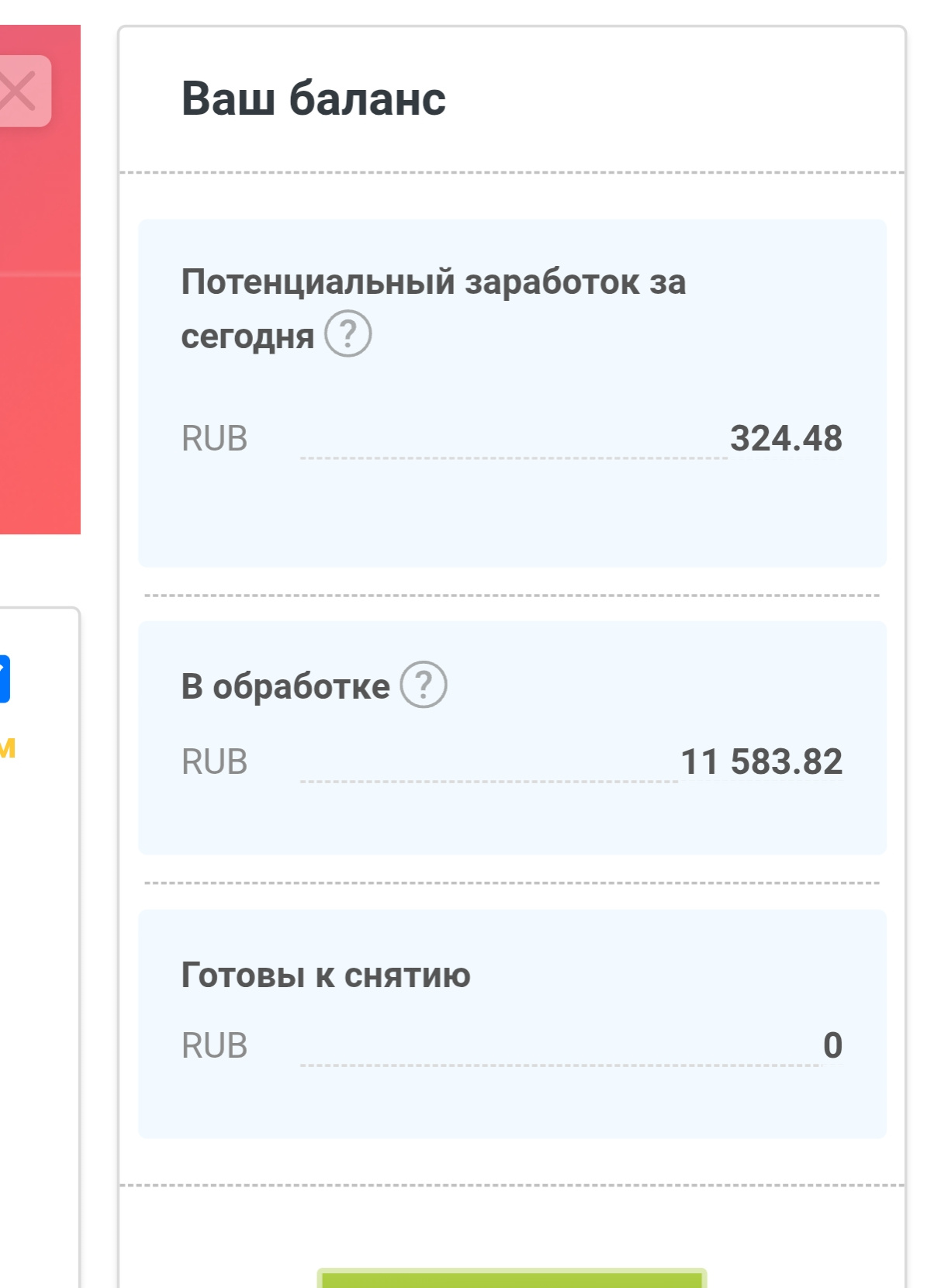The height and width of the screenshot is (1288, 941).
Task: Select the 'Потенциальный заработок за сегодня' label
Action: click(433, 282)
